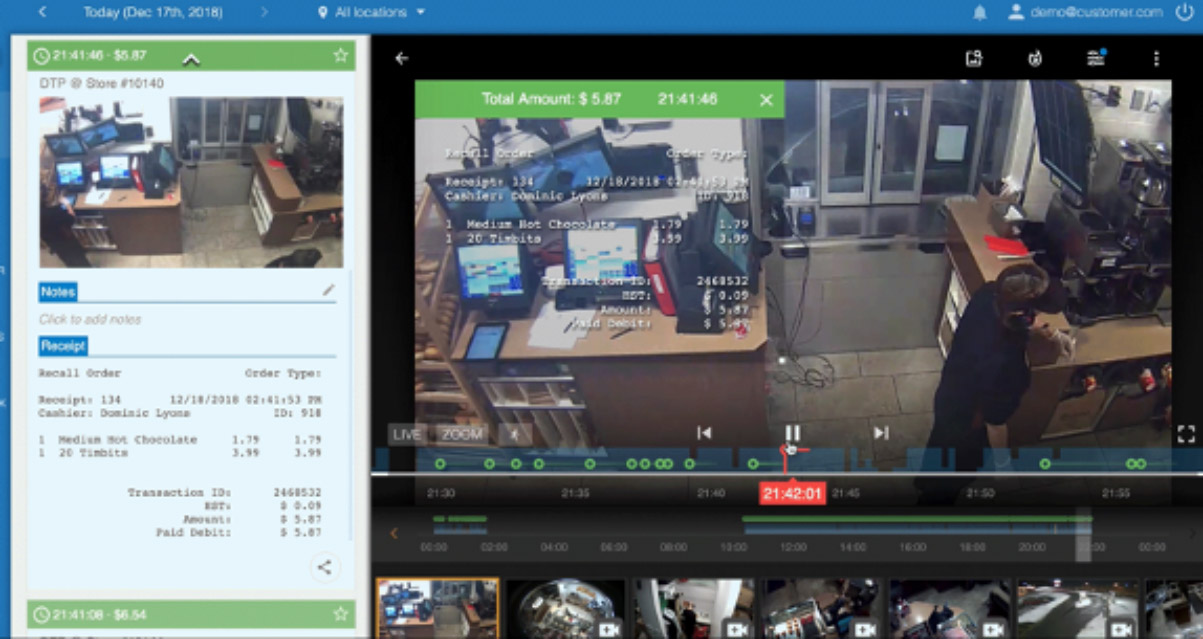
Task: Select the third camera thumbnail in the strip
Action: pyautogui.click(x=693, y=608)
